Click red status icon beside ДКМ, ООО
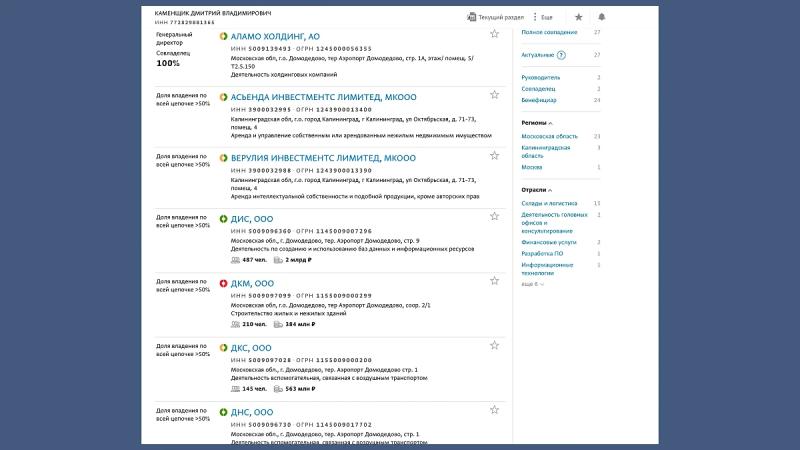Image resolution: width=800 pixels, height=450 pixels. [223, 283]
